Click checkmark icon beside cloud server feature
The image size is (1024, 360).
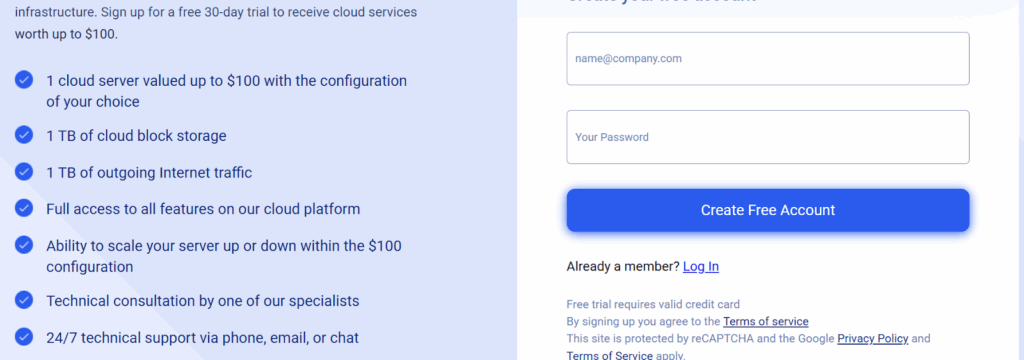point(24,80)
